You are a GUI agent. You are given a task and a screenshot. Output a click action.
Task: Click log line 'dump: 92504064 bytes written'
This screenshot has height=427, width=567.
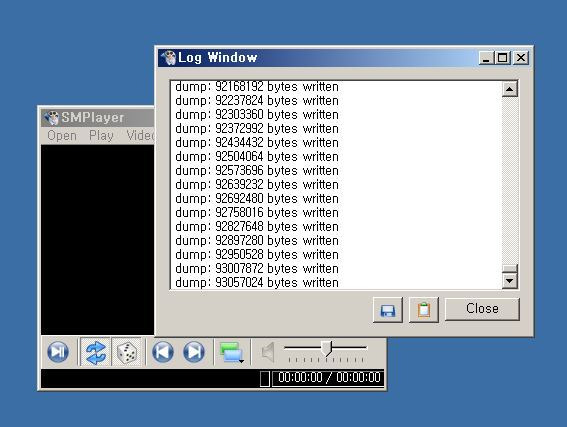coord(257,157)
